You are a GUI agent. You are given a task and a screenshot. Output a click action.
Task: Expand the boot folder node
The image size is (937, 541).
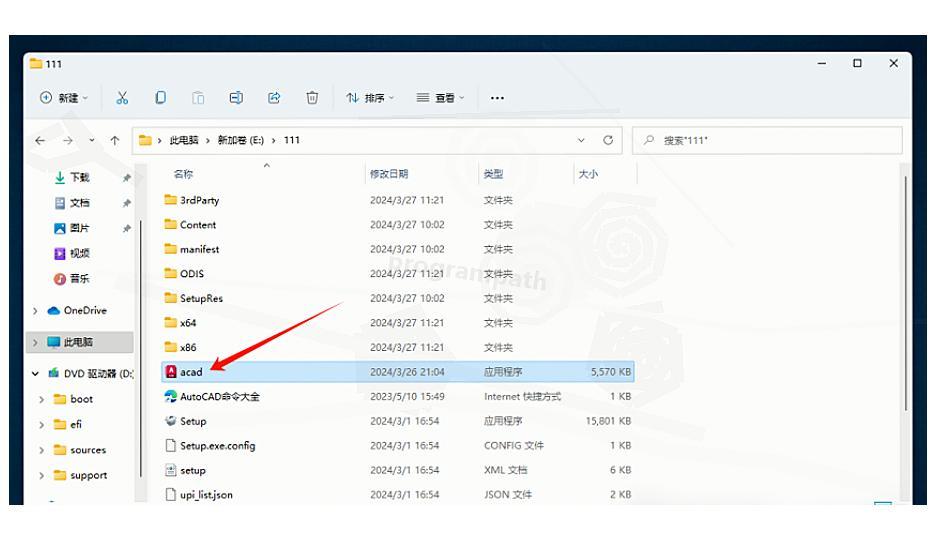[42, 399]
